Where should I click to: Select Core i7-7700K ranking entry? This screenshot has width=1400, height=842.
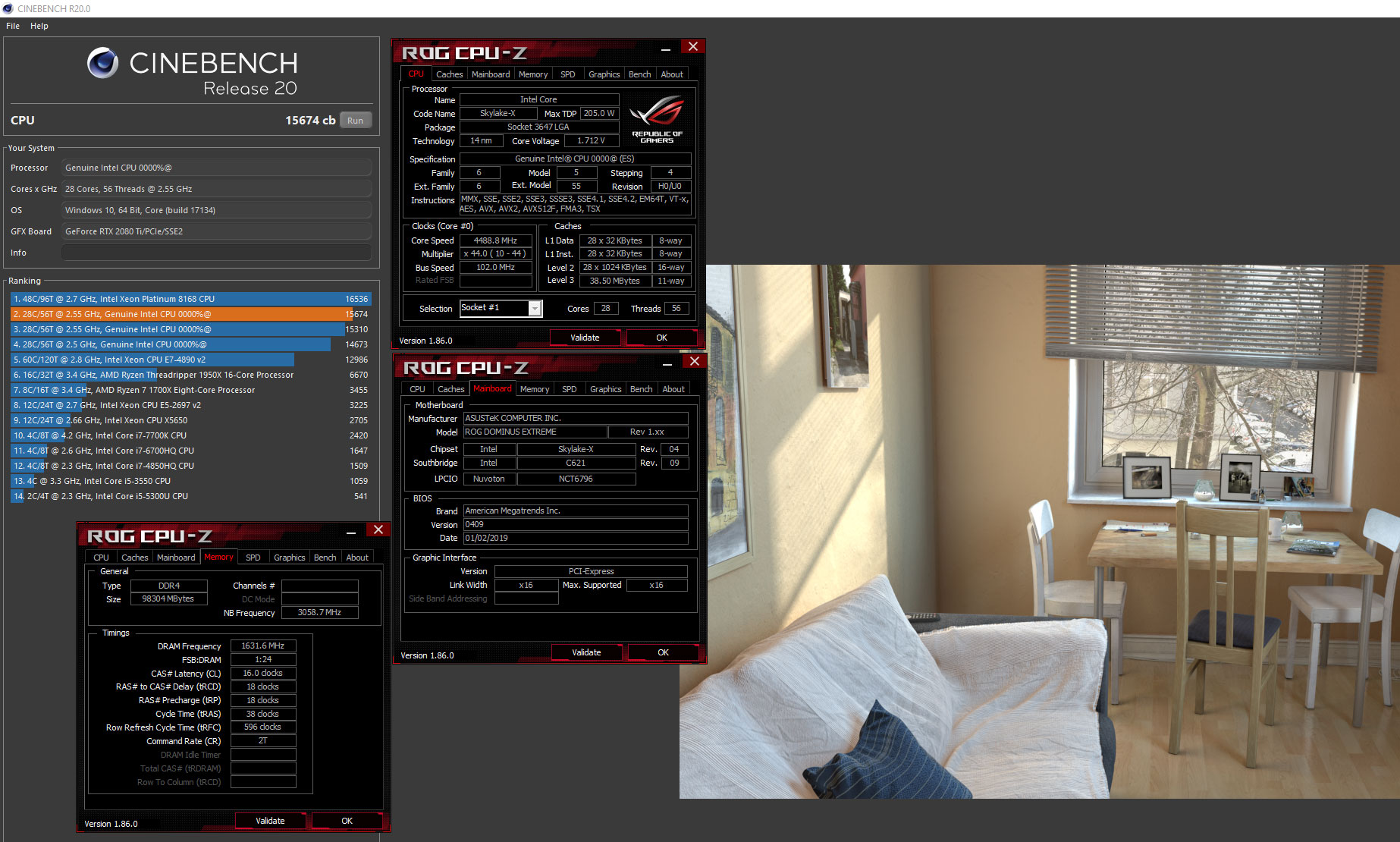click(190, 435)
